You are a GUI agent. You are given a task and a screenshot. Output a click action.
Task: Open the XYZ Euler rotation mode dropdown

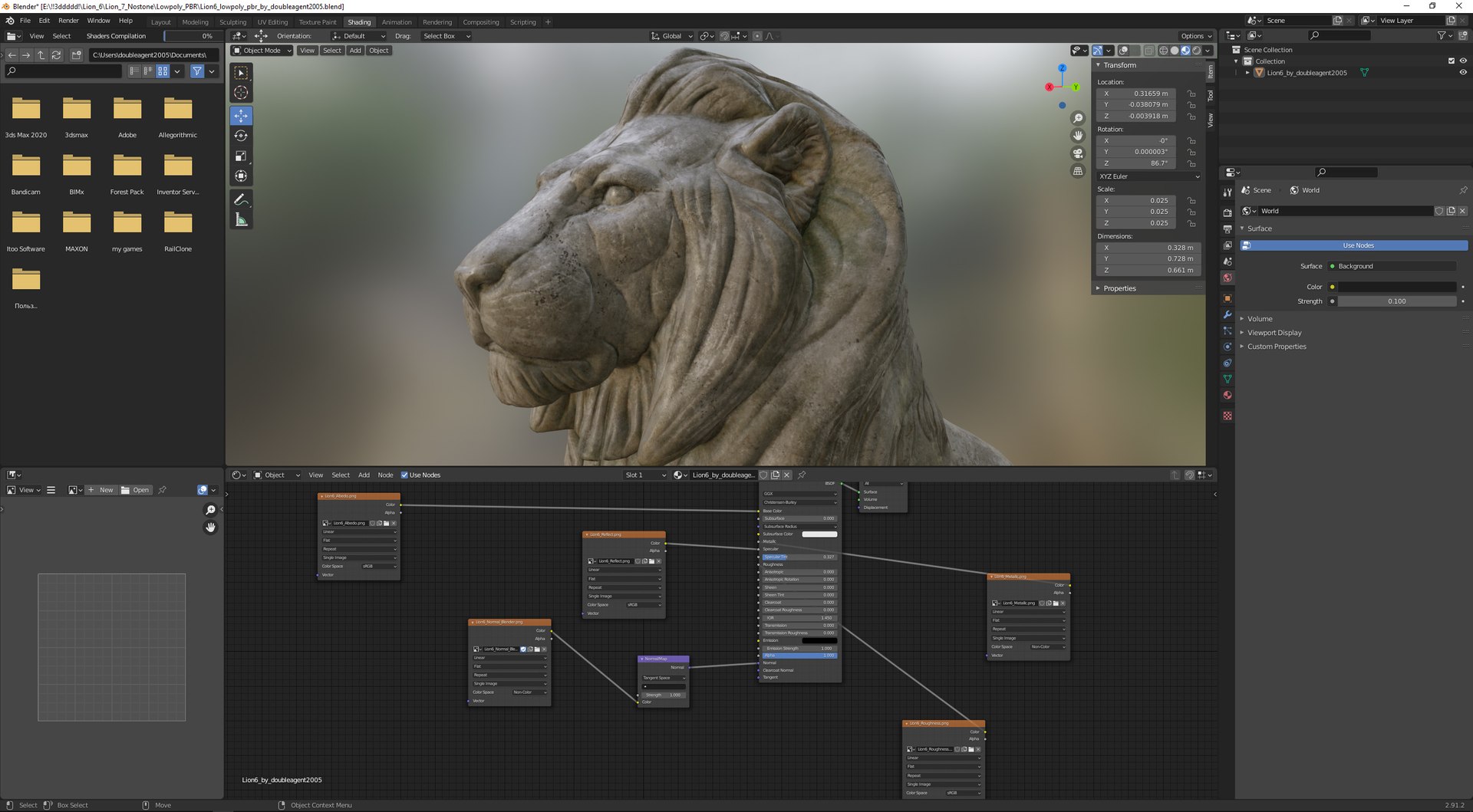[x=1148, y=176]
